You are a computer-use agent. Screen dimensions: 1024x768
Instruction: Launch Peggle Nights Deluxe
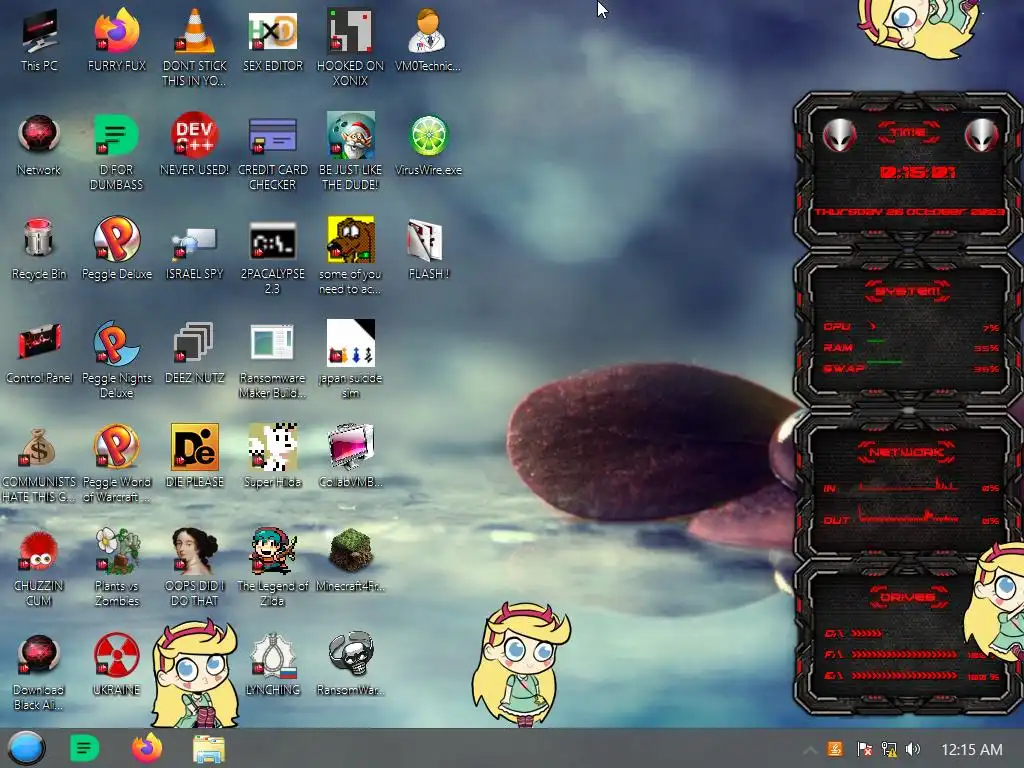[x=117, y=359]
